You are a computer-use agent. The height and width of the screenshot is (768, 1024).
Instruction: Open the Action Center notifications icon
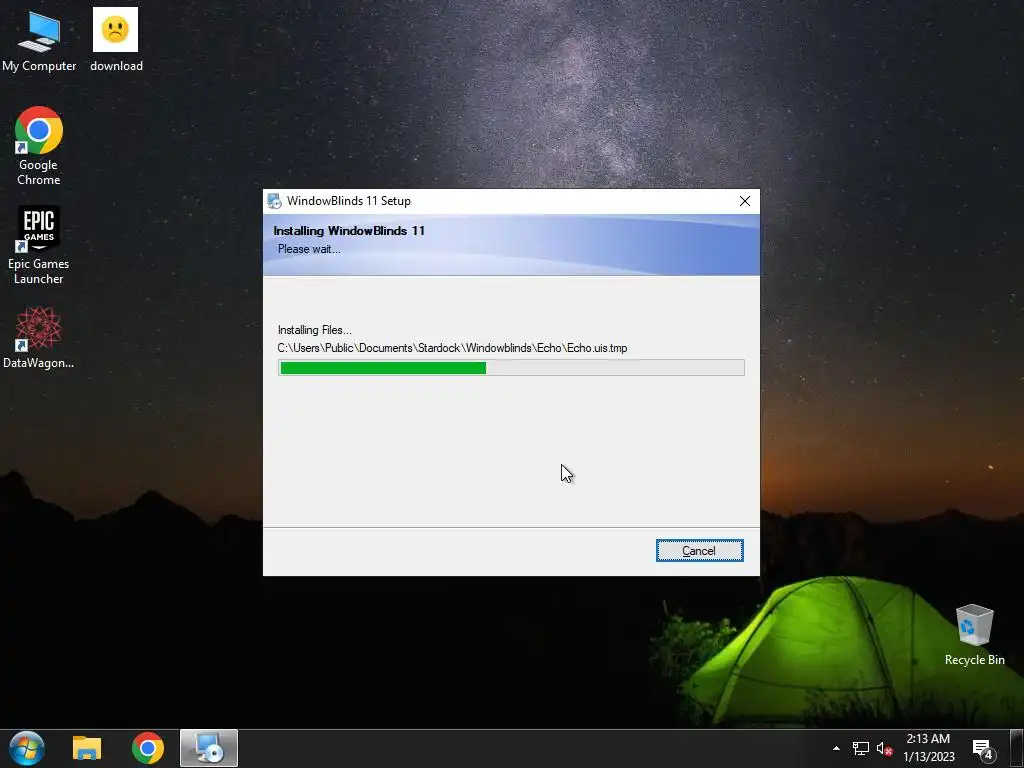(x=984, y=748)
